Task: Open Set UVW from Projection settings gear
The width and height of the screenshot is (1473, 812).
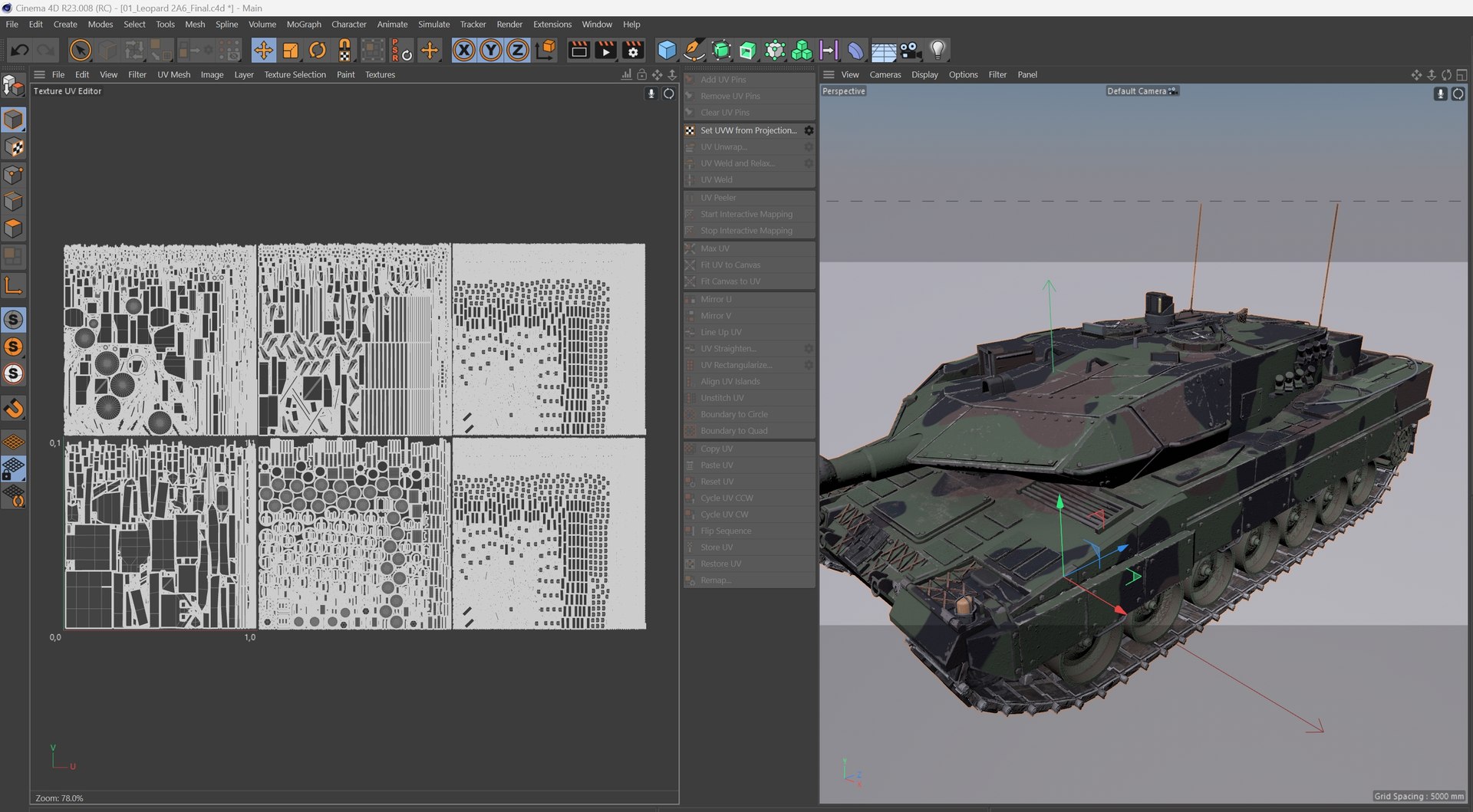Action: 809,130
